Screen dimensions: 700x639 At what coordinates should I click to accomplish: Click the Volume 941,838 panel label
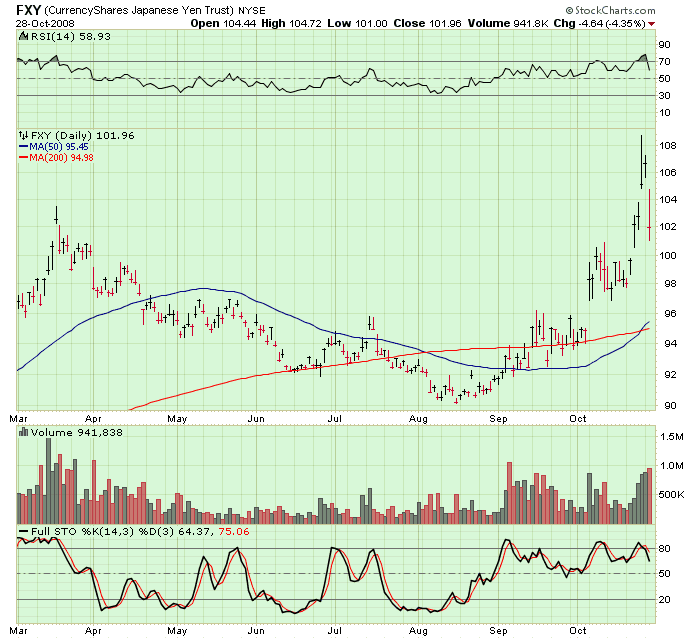coord(76,432)
